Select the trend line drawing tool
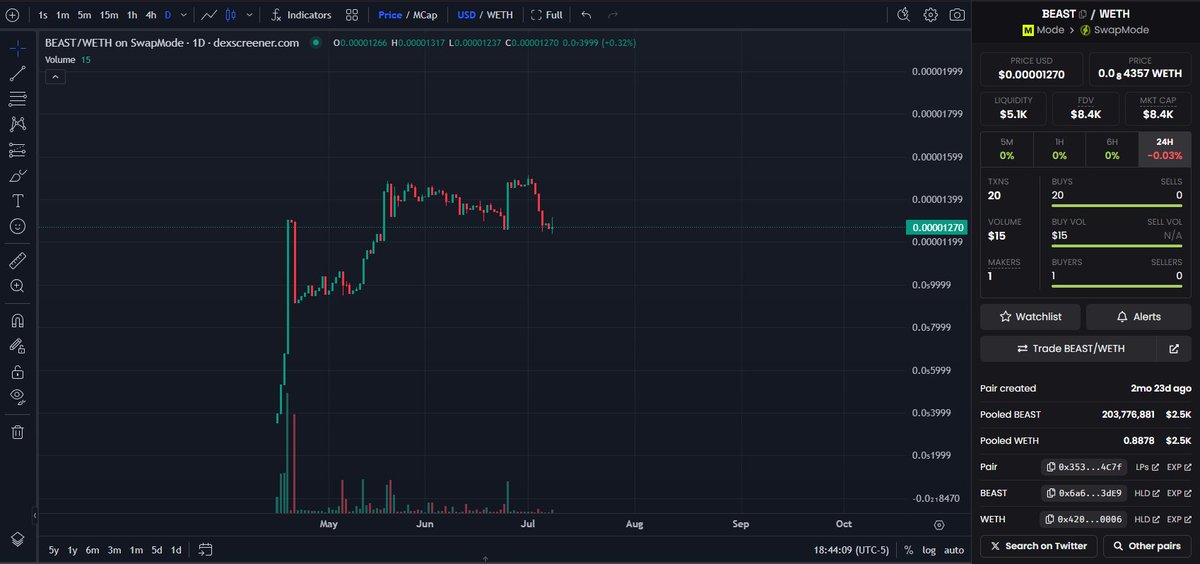Image resolution: width=1200 pixels, height=564 pixels. coord(17,73)
